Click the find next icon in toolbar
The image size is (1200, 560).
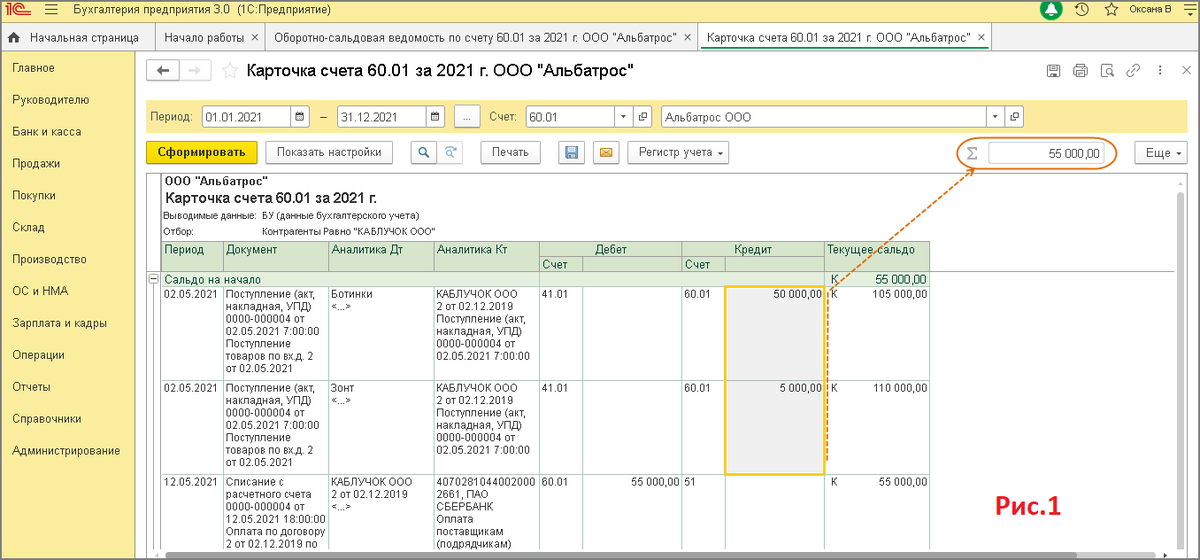pos(451,152)
